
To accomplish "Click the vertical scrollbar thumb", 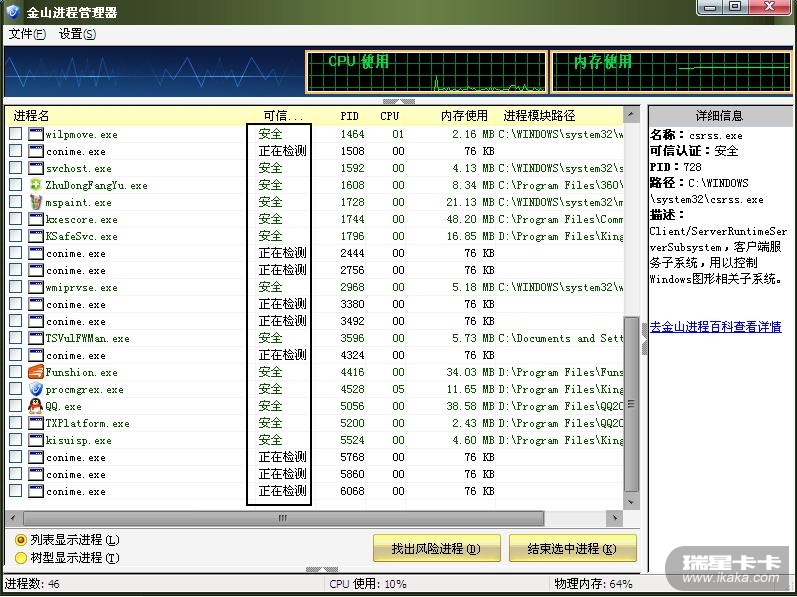I will 631,404.
